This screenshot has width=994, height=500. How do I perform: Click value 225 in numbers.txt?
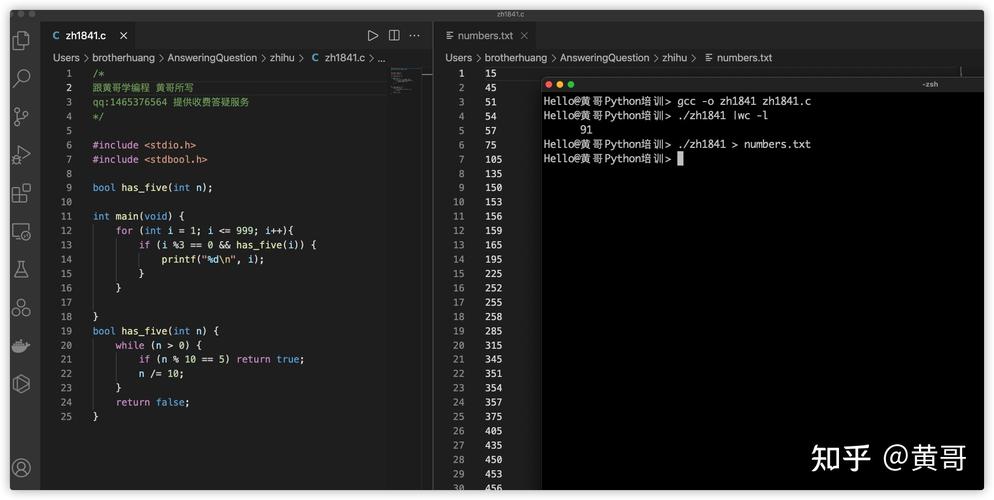pyautogui.click(x=493, y=274)
